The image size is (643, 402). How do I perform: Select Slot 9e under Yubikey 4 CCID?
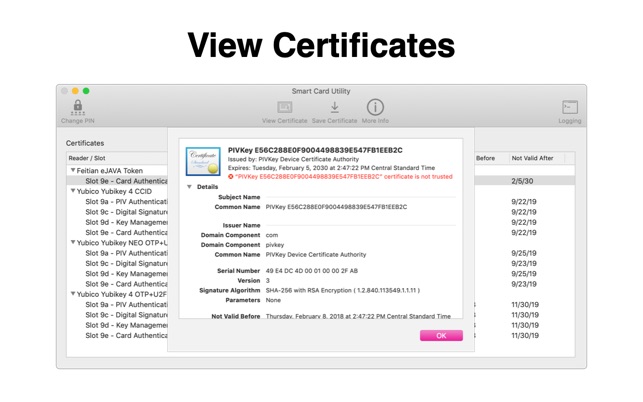click(126, 233)
